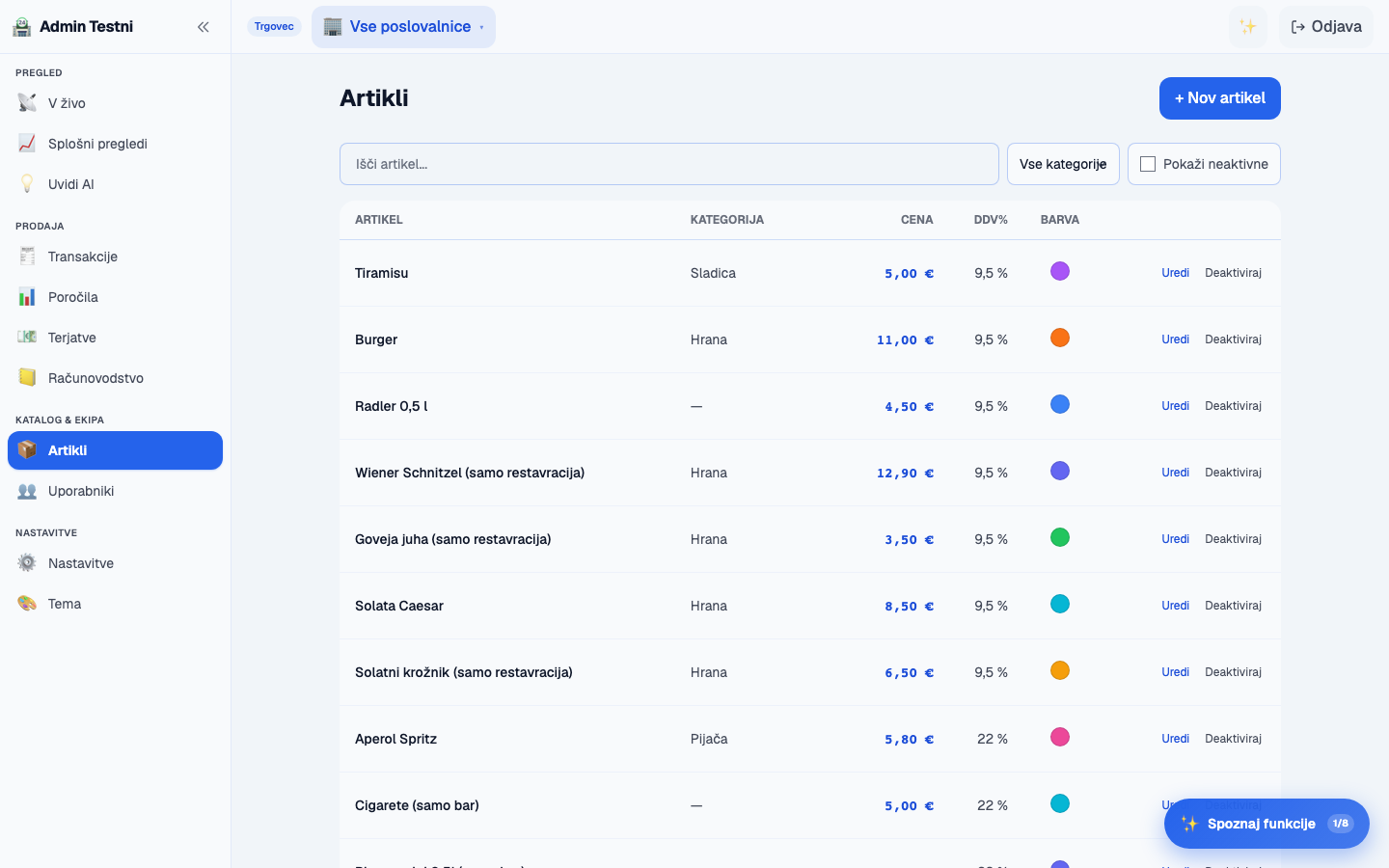This screenshot has width=1389, height=868.
Task: Click the green color swatch for Goveja juha
Action: [1060, 537]
